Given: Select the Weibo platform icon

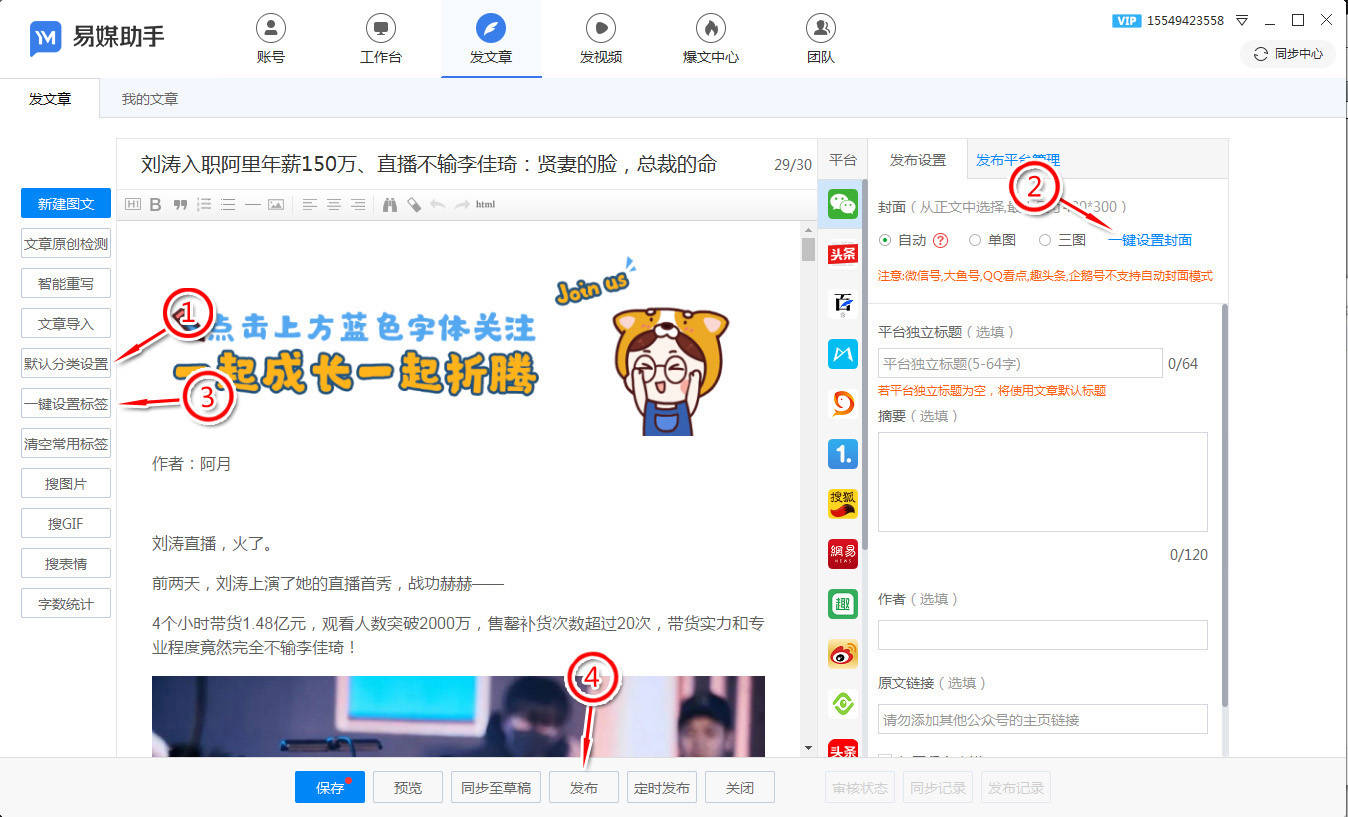Looking at the screenshot, I should point(843,653).
